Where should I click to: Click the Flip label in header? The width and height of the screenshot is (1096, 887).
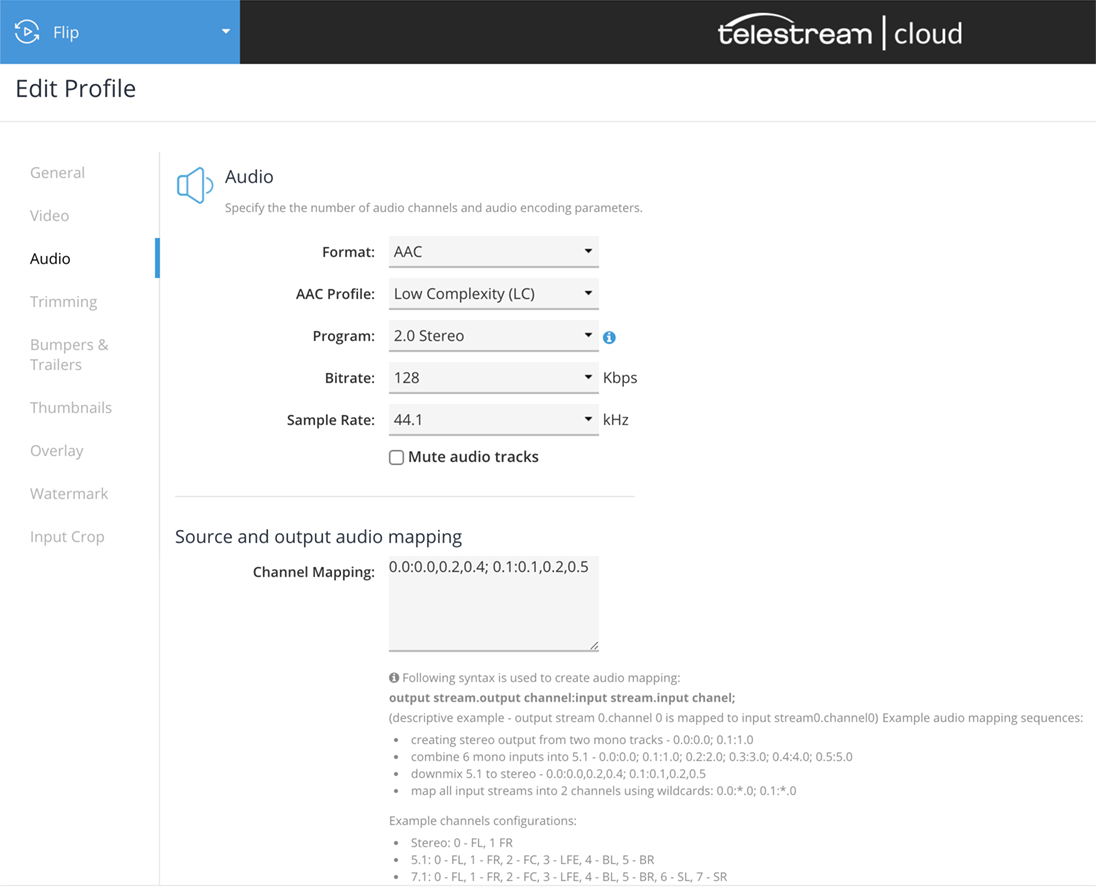point(66,32)
